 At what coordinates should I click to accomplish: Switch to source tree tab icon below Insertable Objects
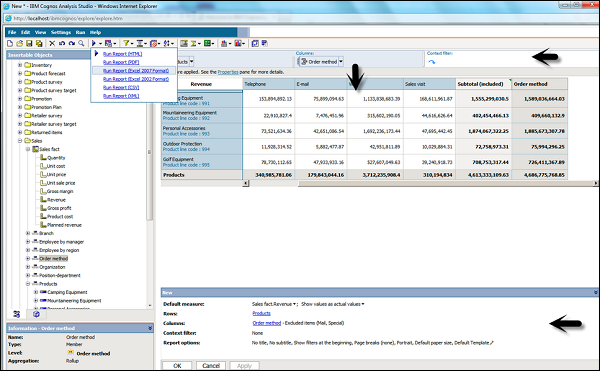(16, 314)
